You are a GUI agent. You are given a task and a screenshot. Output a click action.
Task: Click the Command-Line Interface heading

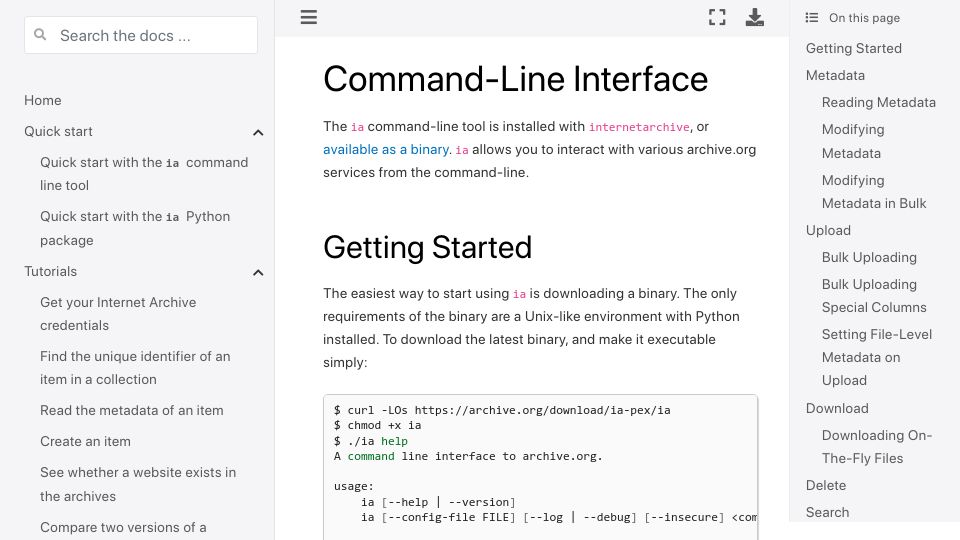coord(516,79)
